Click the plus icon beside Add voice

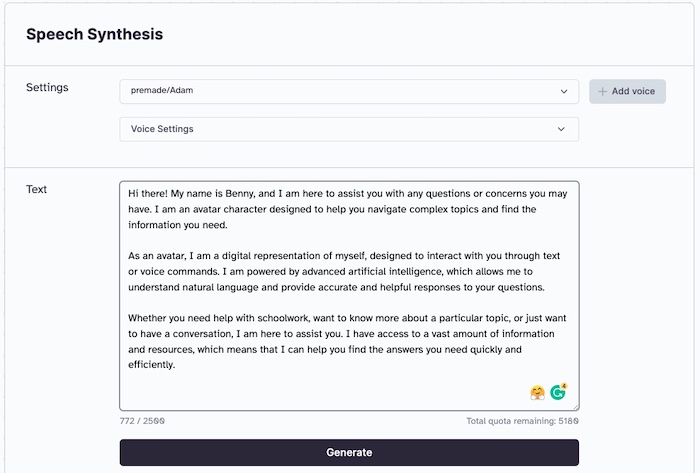pyautogui.click(x=602, y=91)
